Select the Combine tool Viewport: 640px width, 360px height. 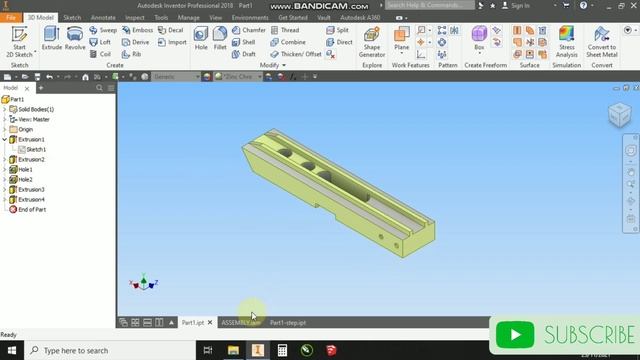click(288, 42)
